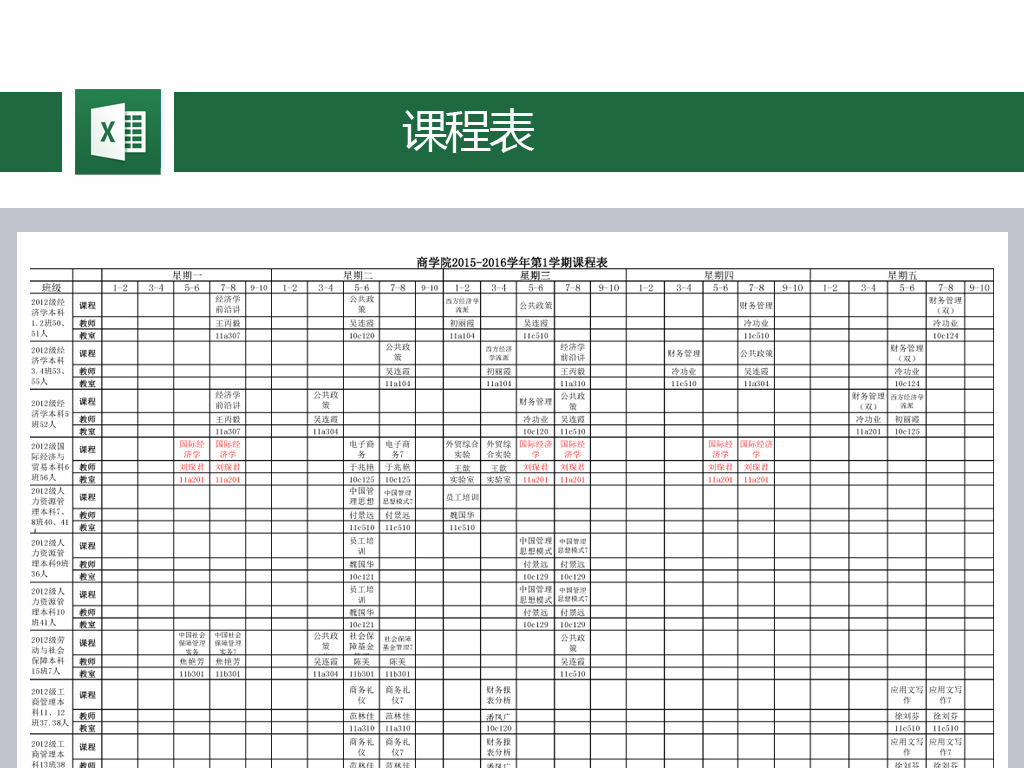Click the 1-2 period header under 星期一

point(120,287)
